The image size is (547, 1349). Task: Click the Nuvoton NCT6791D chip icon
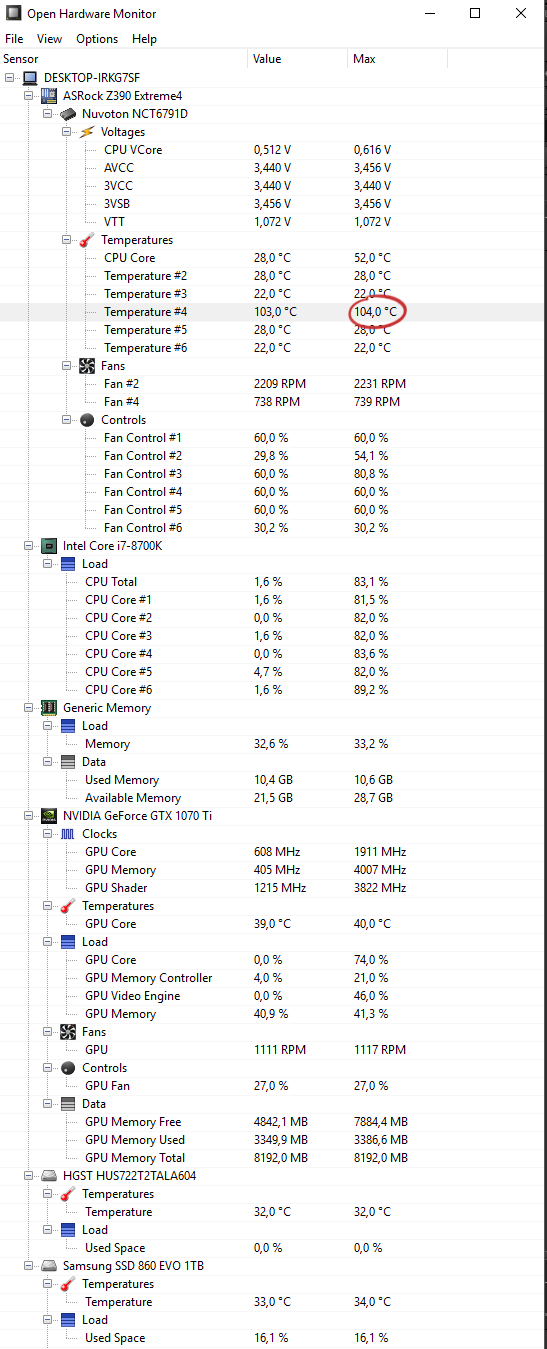(68, 114)
